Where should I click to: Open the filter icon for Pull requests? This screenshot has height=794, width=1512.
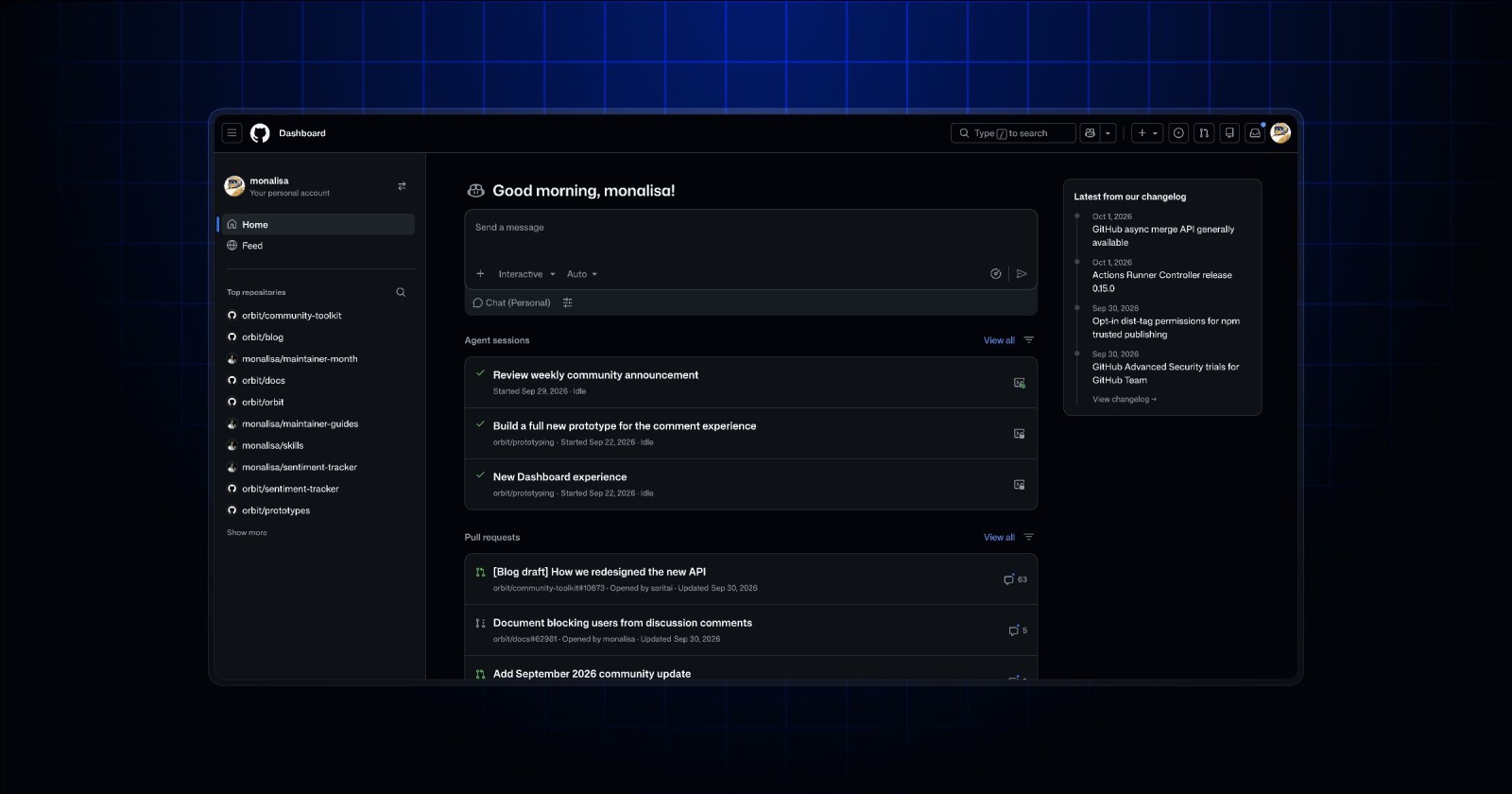point(1029,537)
